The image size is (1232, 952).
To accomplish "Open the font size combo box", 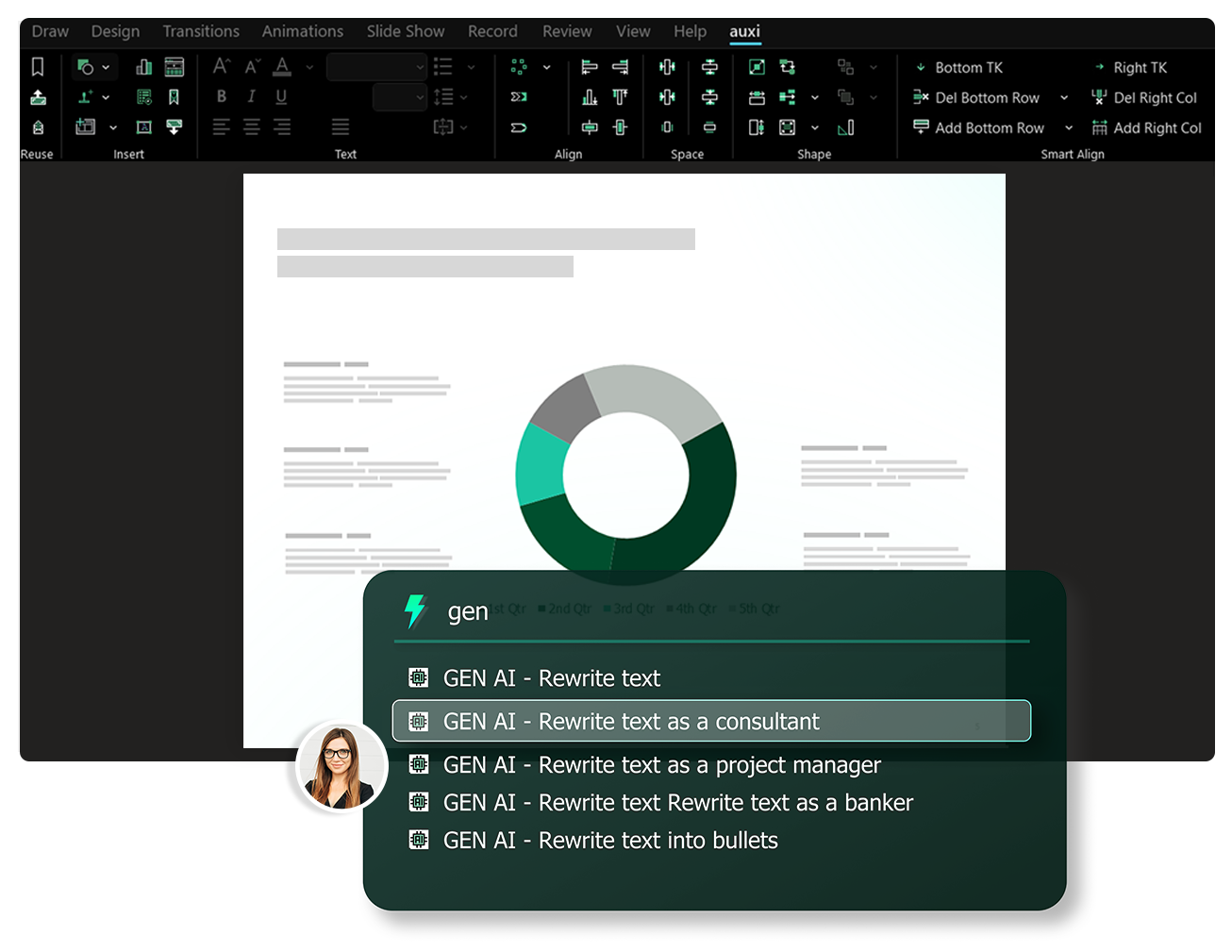I will coord(400,97).
